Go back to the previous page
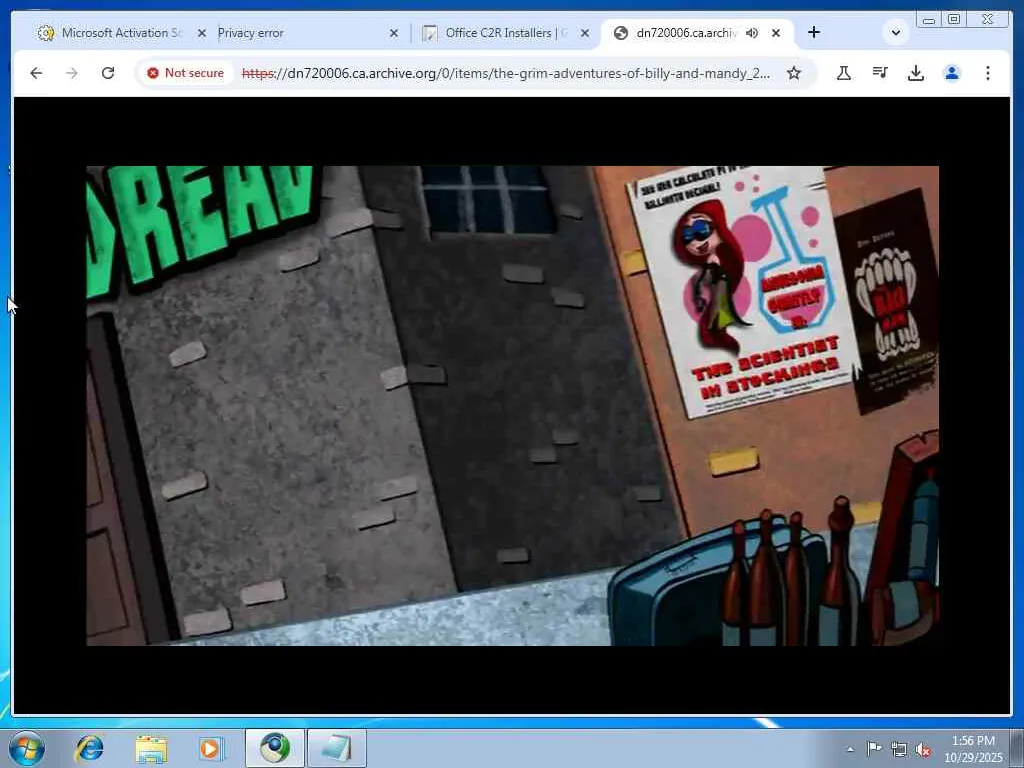Viewport: 1024px width, 768px height. pos(36,73)
